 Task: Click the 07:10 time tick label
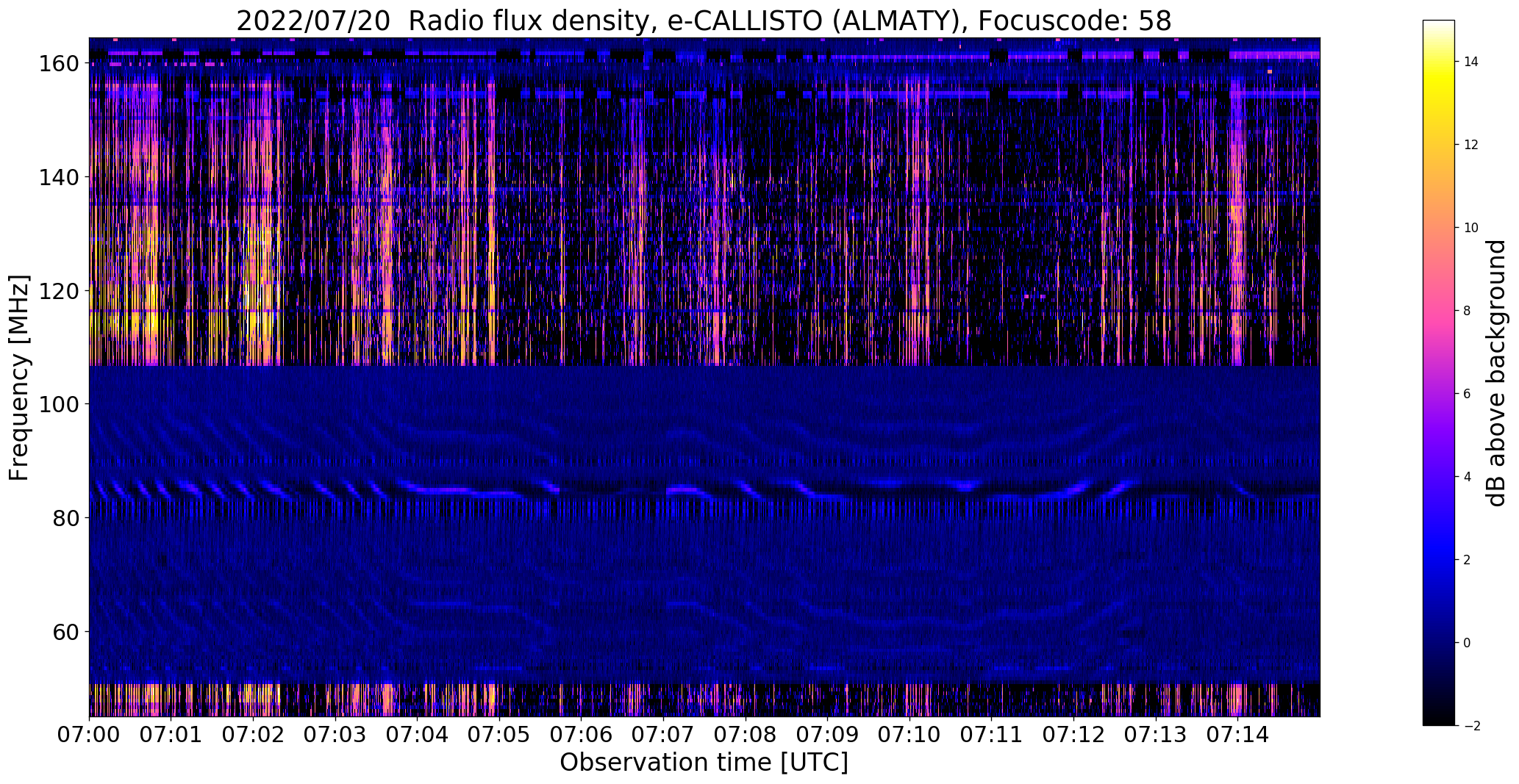click(909, 734)
